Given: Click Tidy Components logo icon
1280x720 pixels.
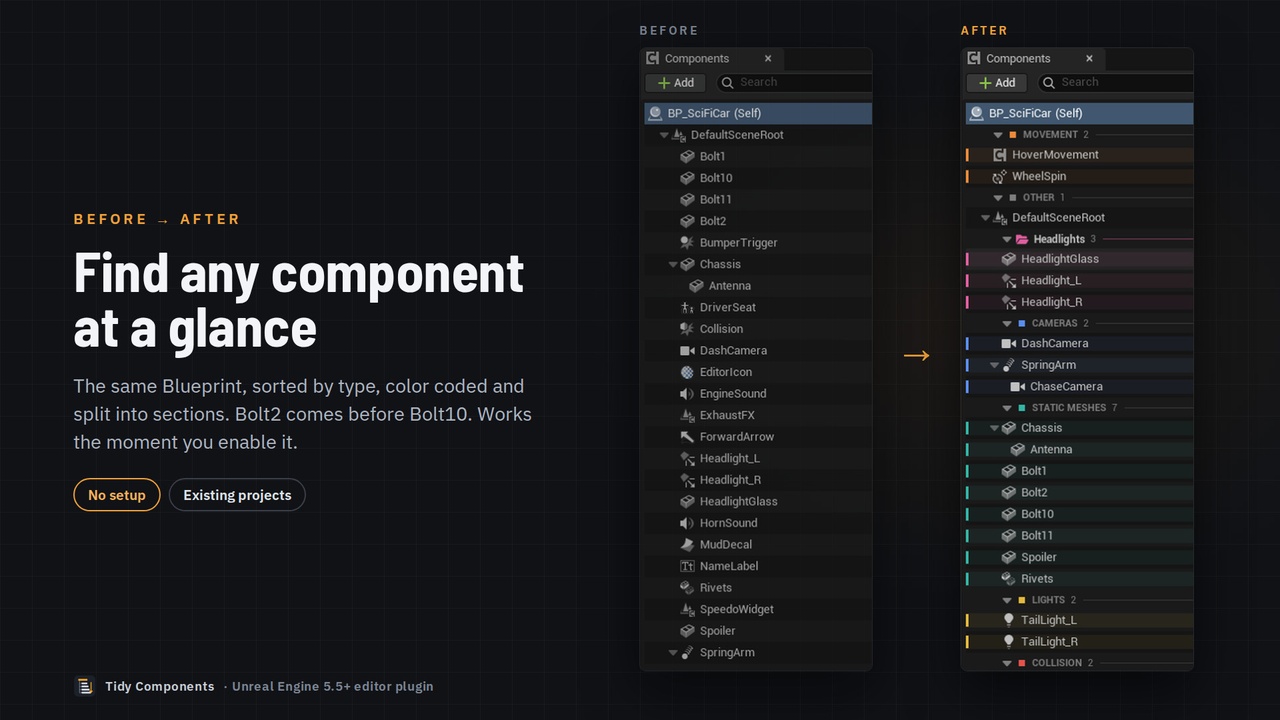Looking at the screenshot, I should (x=85, y=686).
